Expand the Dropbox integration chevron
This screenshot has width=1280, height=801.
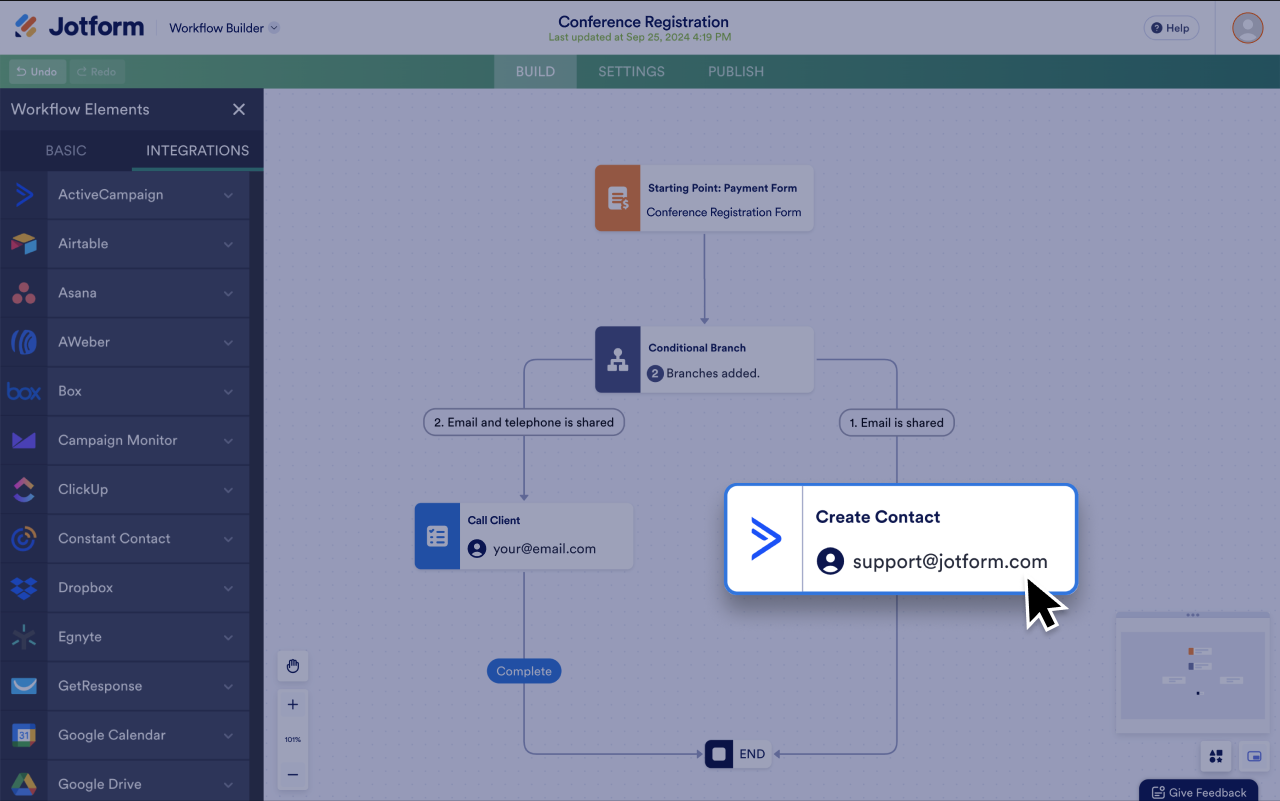(x=229, y=588)
